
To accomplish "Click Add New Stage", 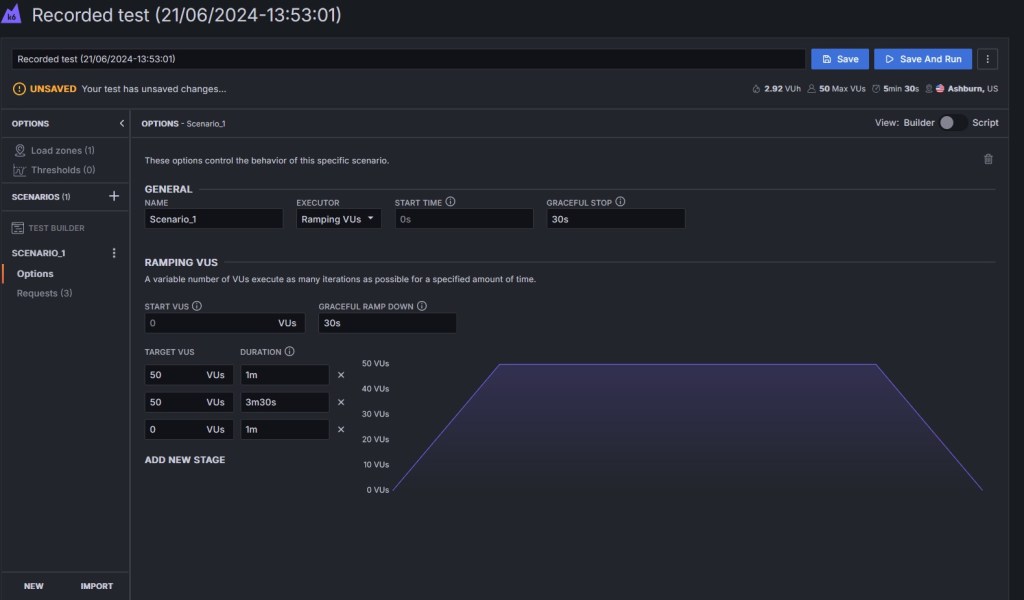I will point(185,460).
